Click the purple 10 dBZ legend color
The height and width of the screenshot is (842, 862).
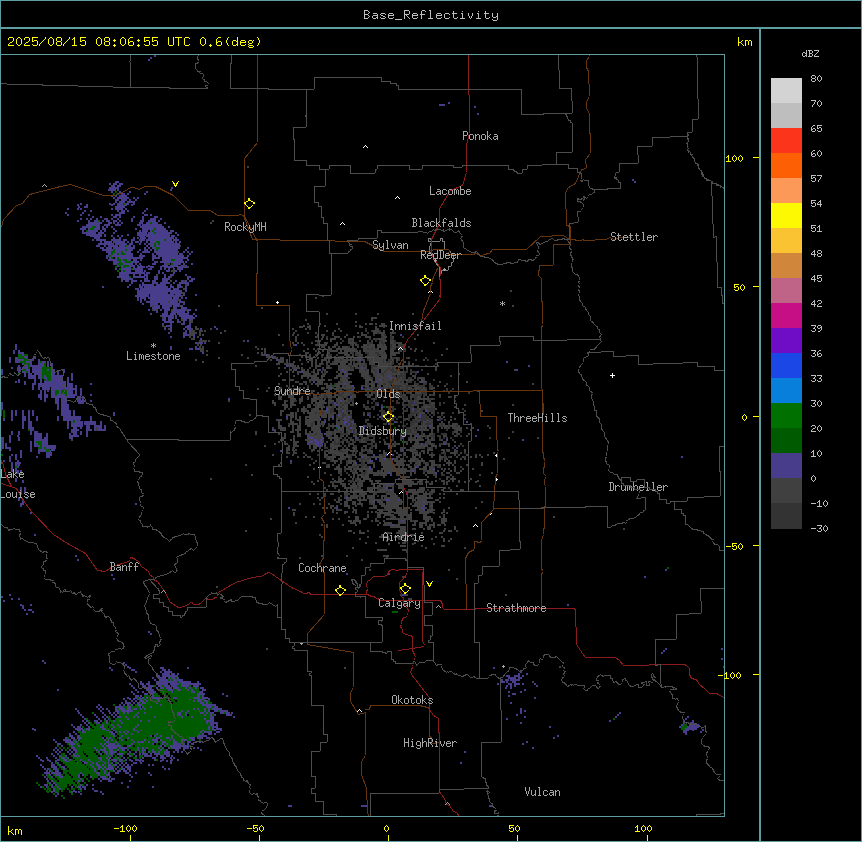coord(786,466)
